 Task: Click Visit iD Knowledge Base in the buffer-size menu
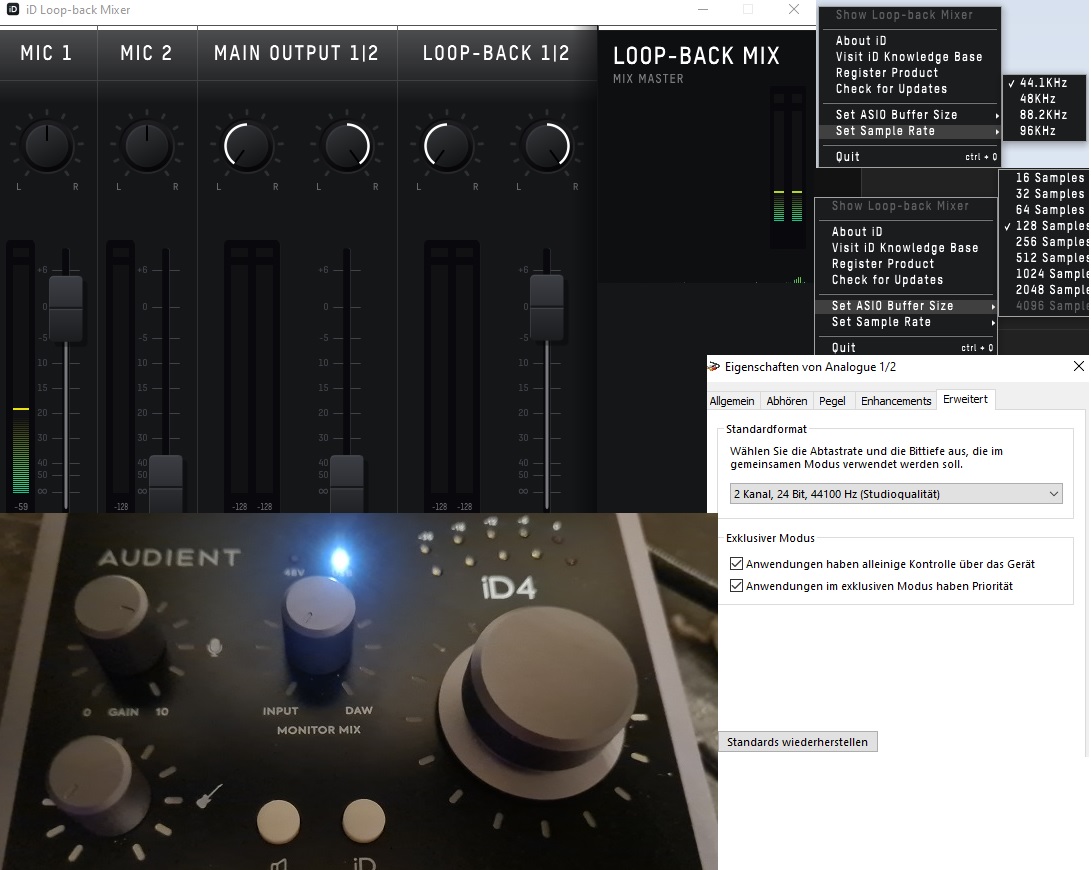pyautogui.click(x=906, y=248)
